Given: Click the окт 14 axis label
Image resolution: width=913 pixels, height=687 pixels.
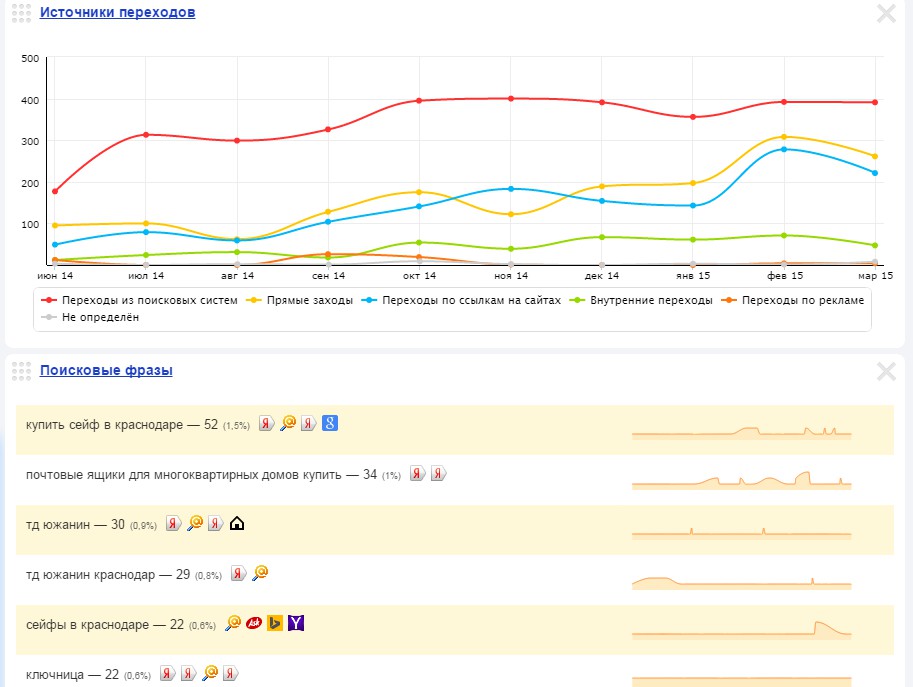Looking at the screenshot, I should tap(419, 275).
